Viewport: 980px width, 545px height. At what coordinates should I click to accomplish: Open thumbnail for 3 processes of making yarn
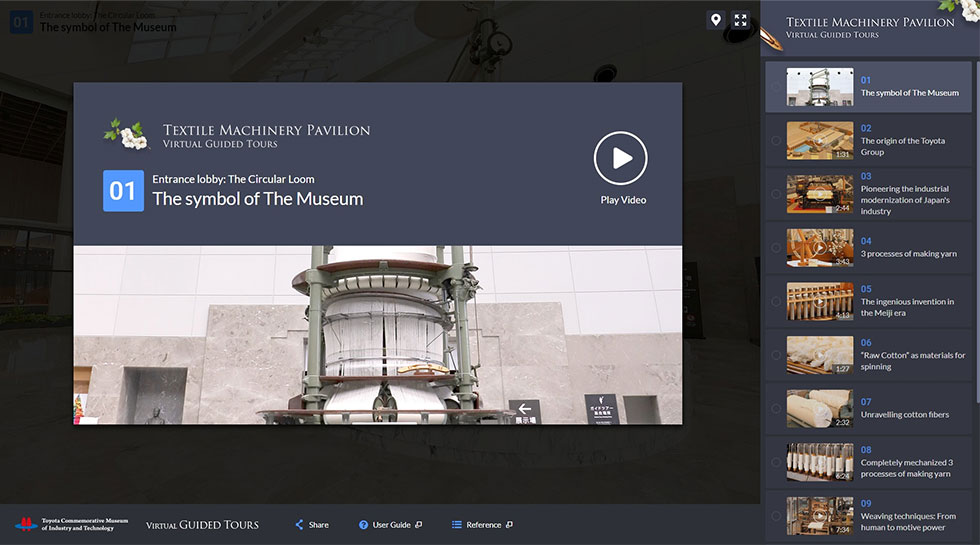819,248
